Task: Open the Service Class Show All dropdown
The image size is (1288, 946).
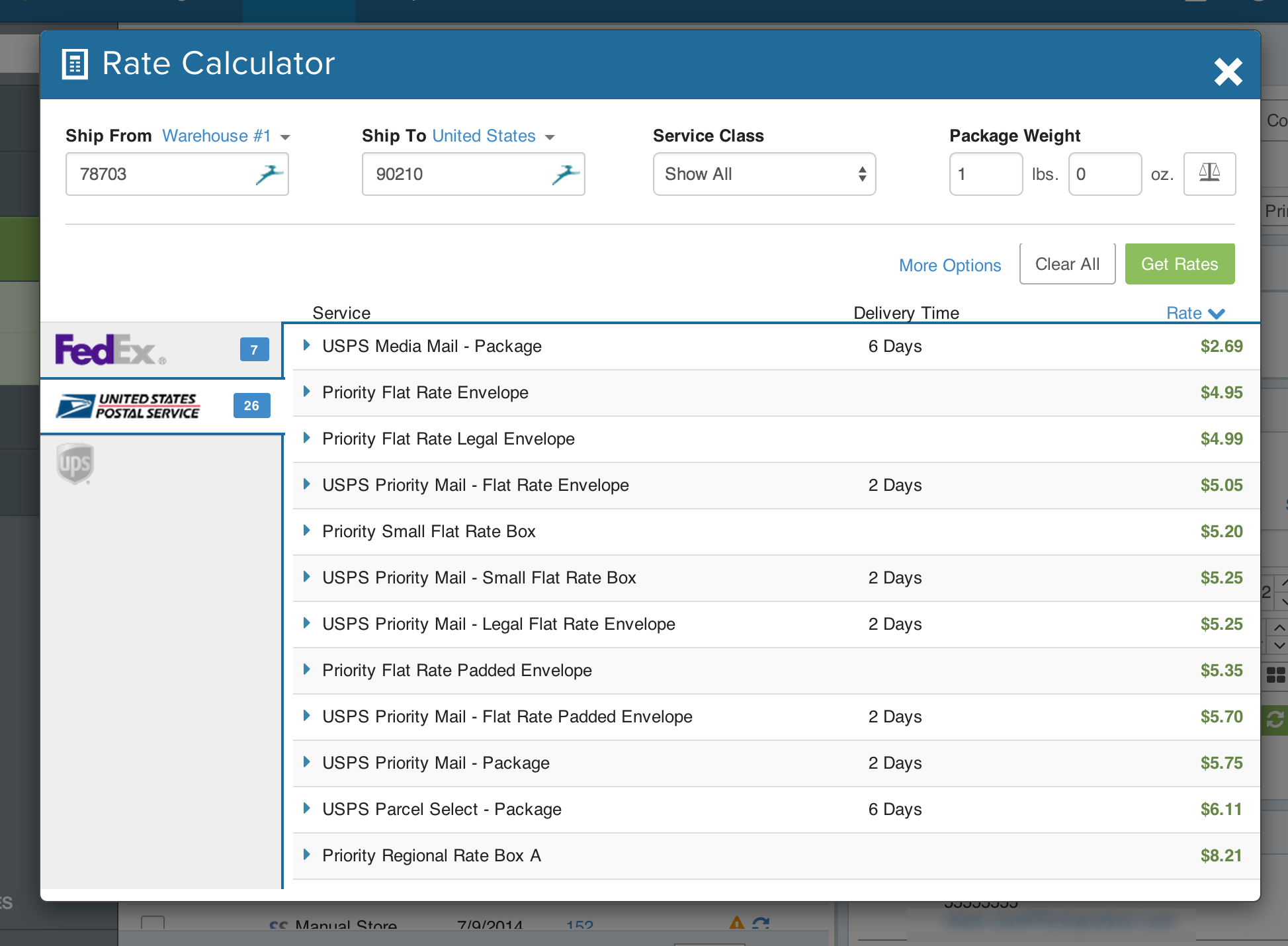Action: 764,174
